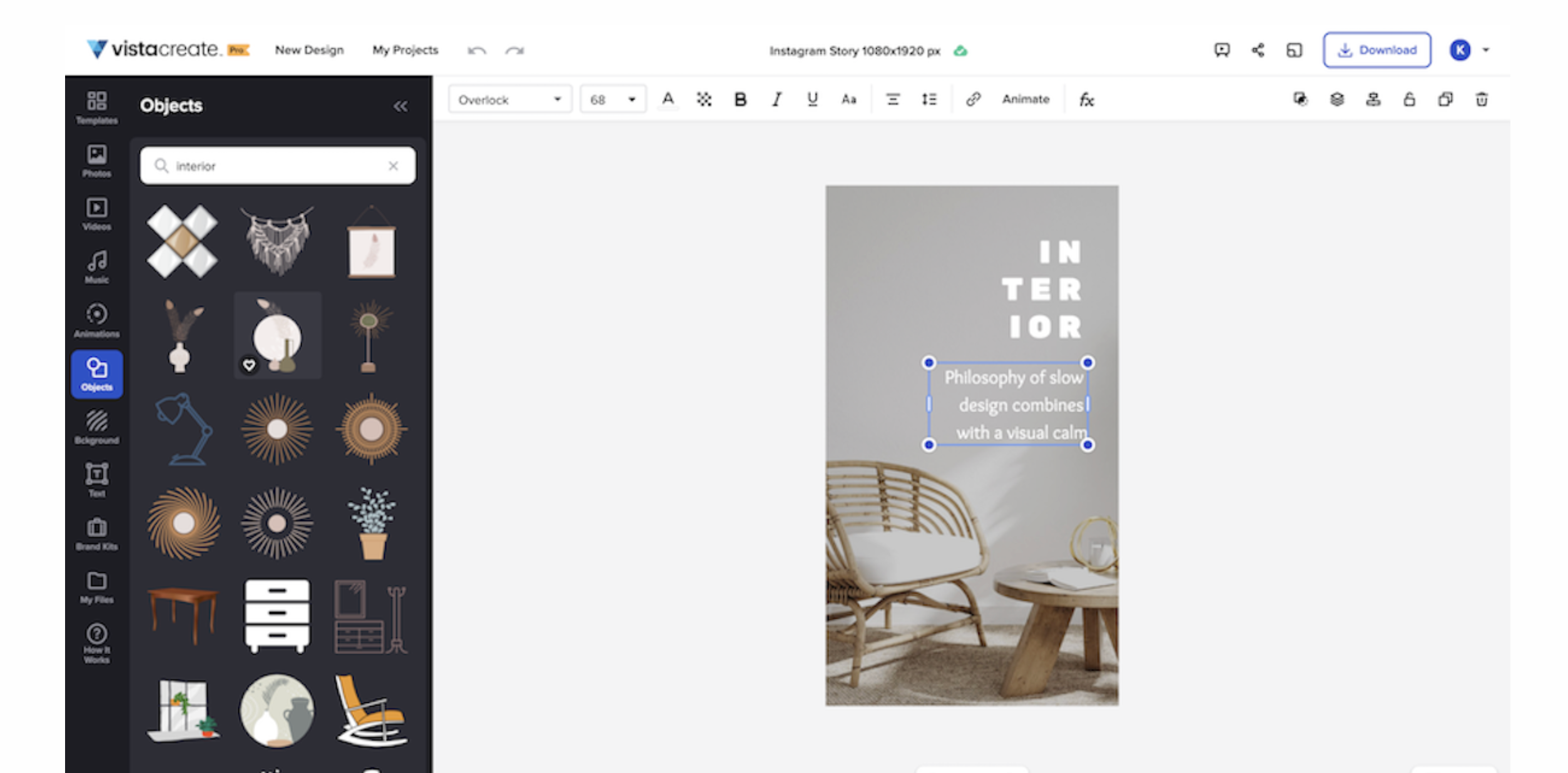Click the duplicate element icon
Image resolution: width=1568 pixels, height=773 pixels.
(1445, 99)
